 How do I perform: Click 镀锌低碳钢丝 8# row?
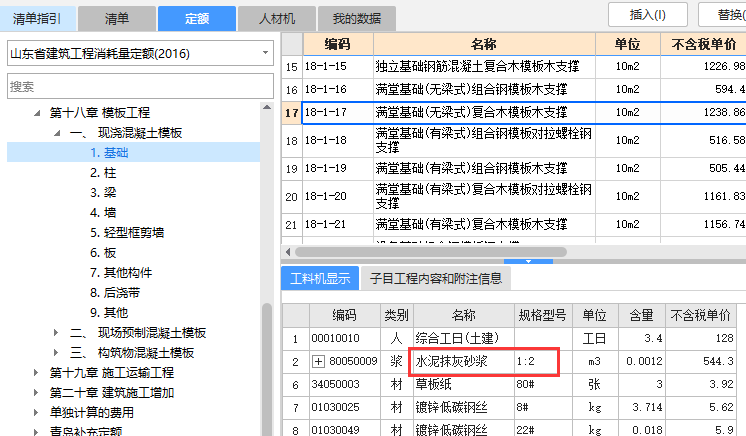point(509,407)
